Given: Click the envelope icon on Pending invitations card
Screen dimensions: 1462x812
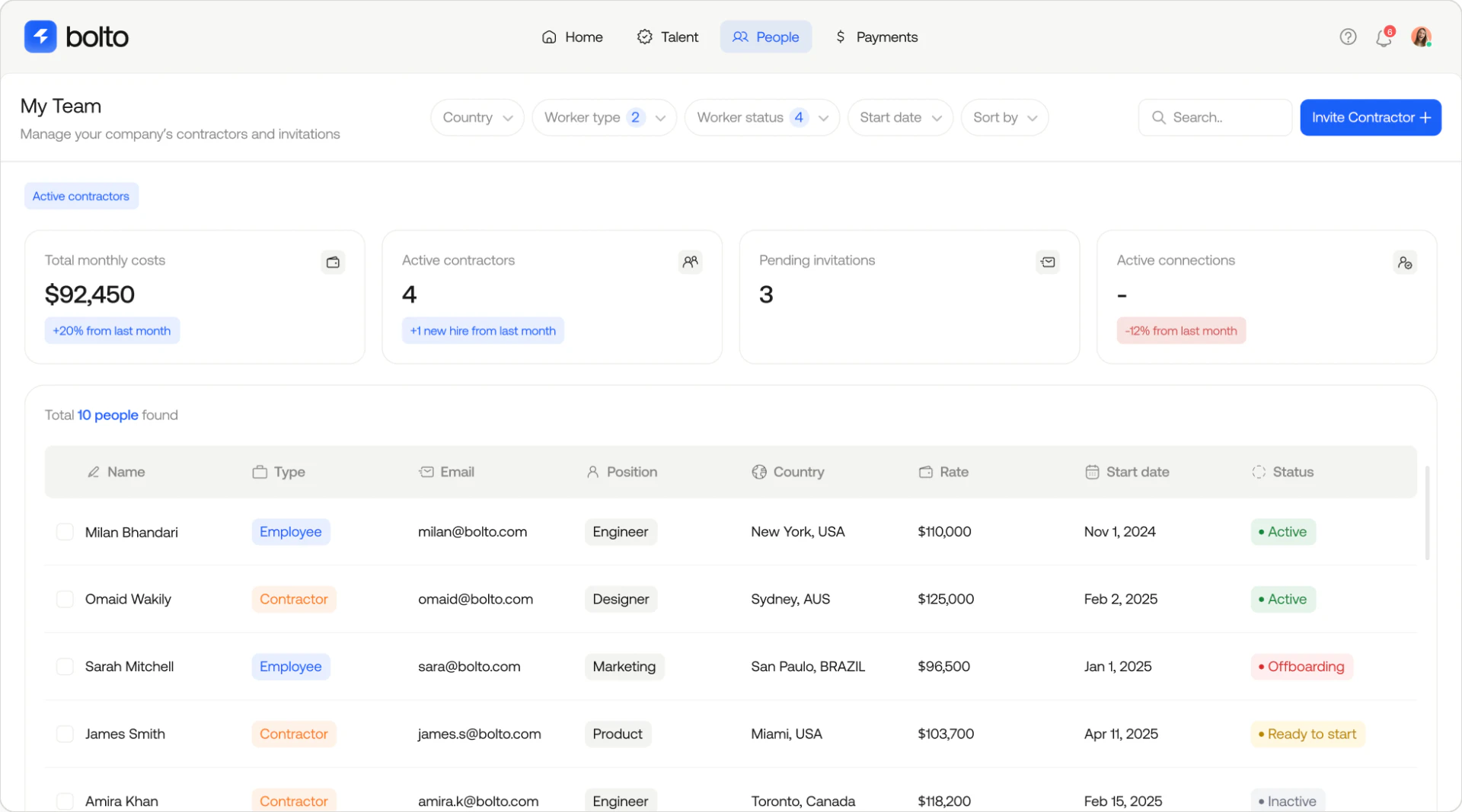Looking at the screenshot, I should point(1048,262).
